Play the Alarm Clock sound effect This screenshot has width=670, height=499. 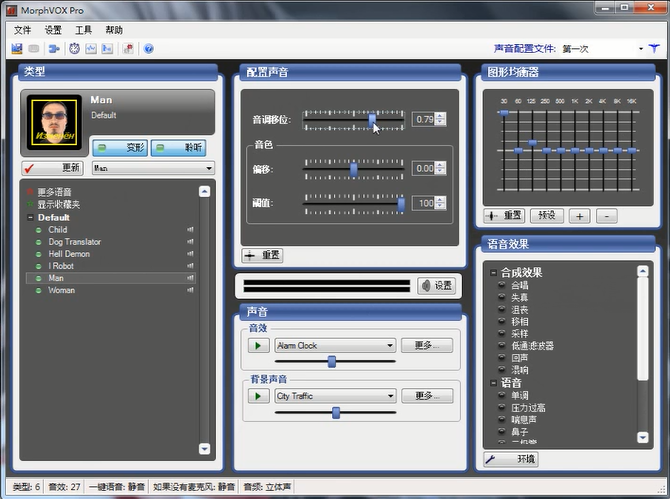point(259,345)
